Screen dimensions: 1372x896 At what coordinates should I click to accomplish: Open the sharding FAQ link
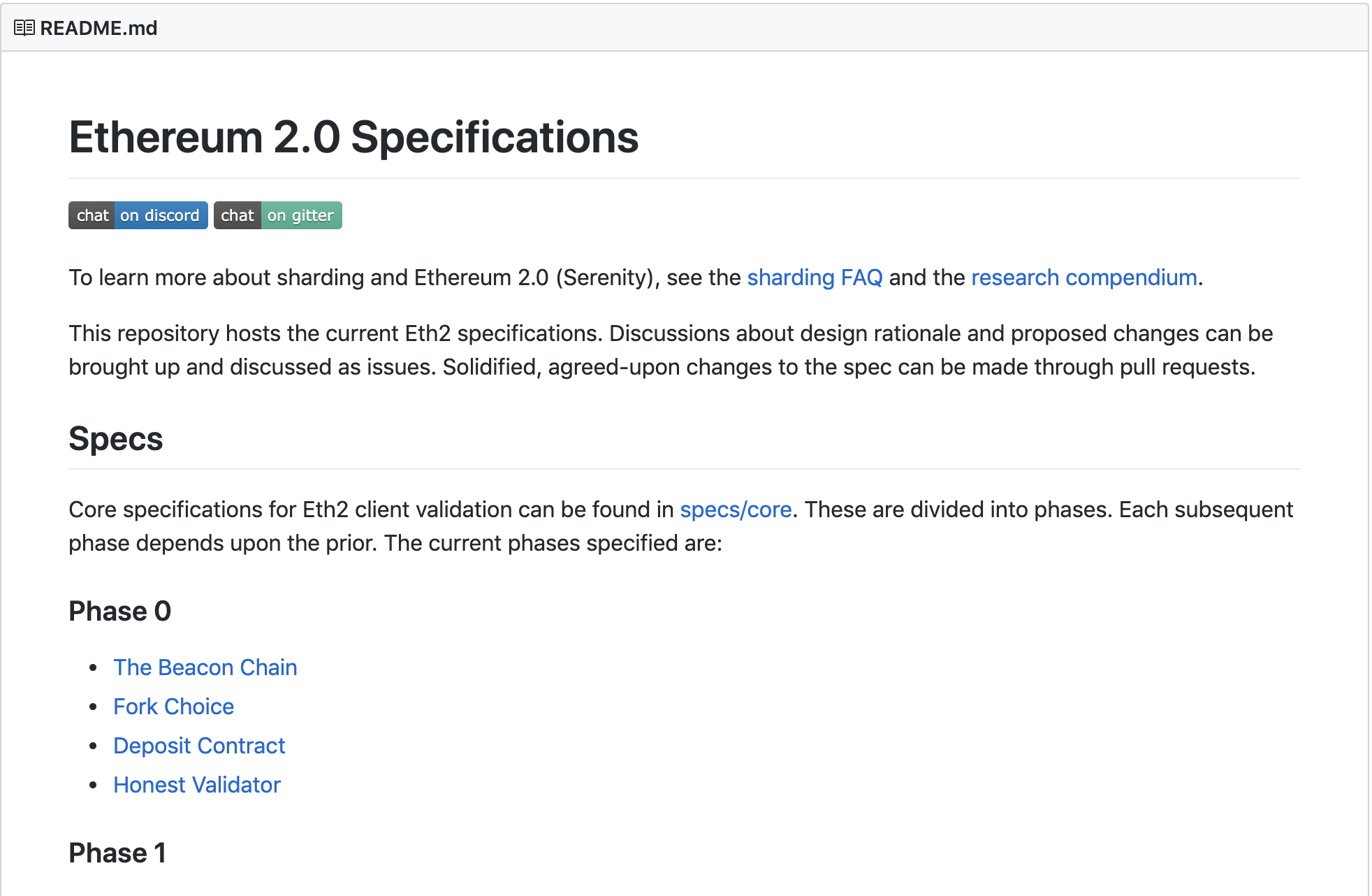(x=815, y=277)
